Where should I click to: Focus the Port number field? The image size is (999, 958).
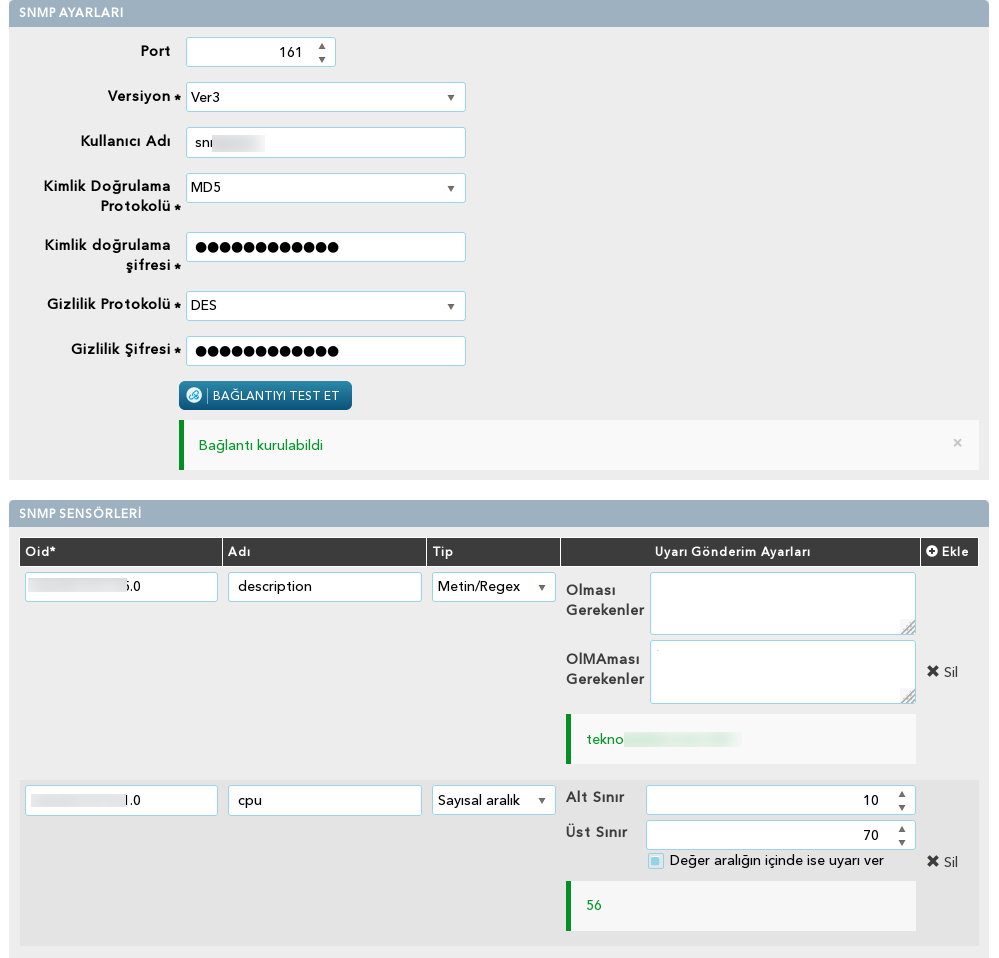pos(261,52)
